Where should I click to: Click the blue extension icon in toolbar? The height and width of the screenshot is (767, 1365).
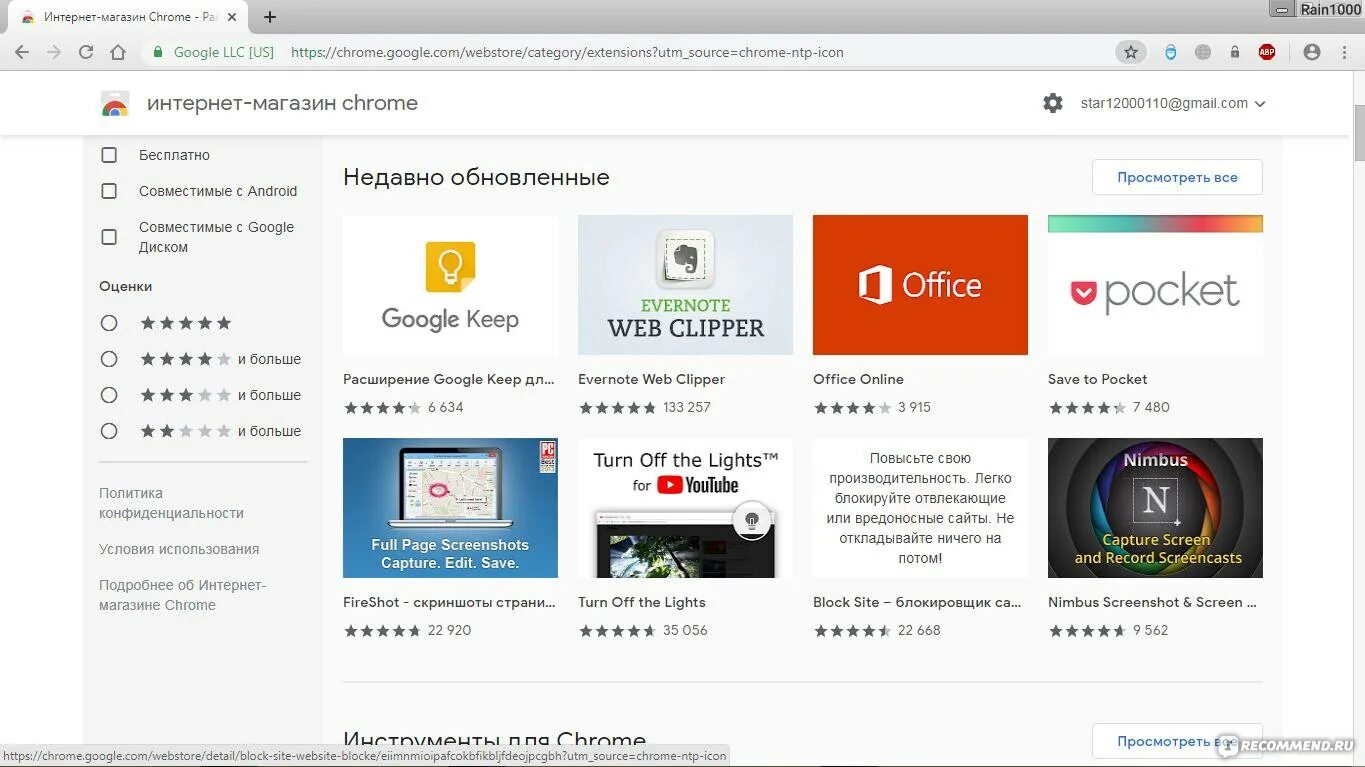click(x=1171, y=52)
